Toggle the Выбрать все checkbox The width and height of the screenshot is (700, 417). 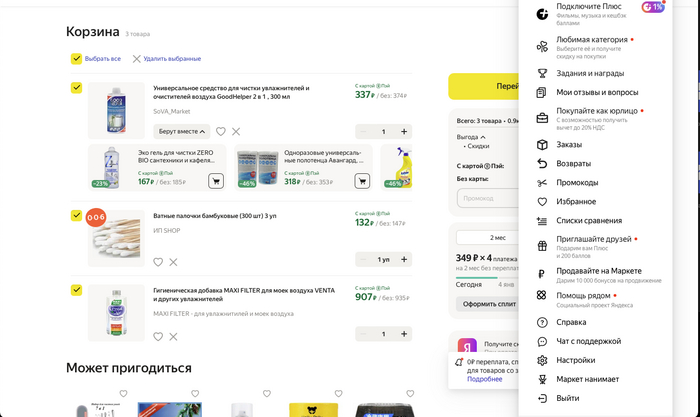[x=76, y=59]
